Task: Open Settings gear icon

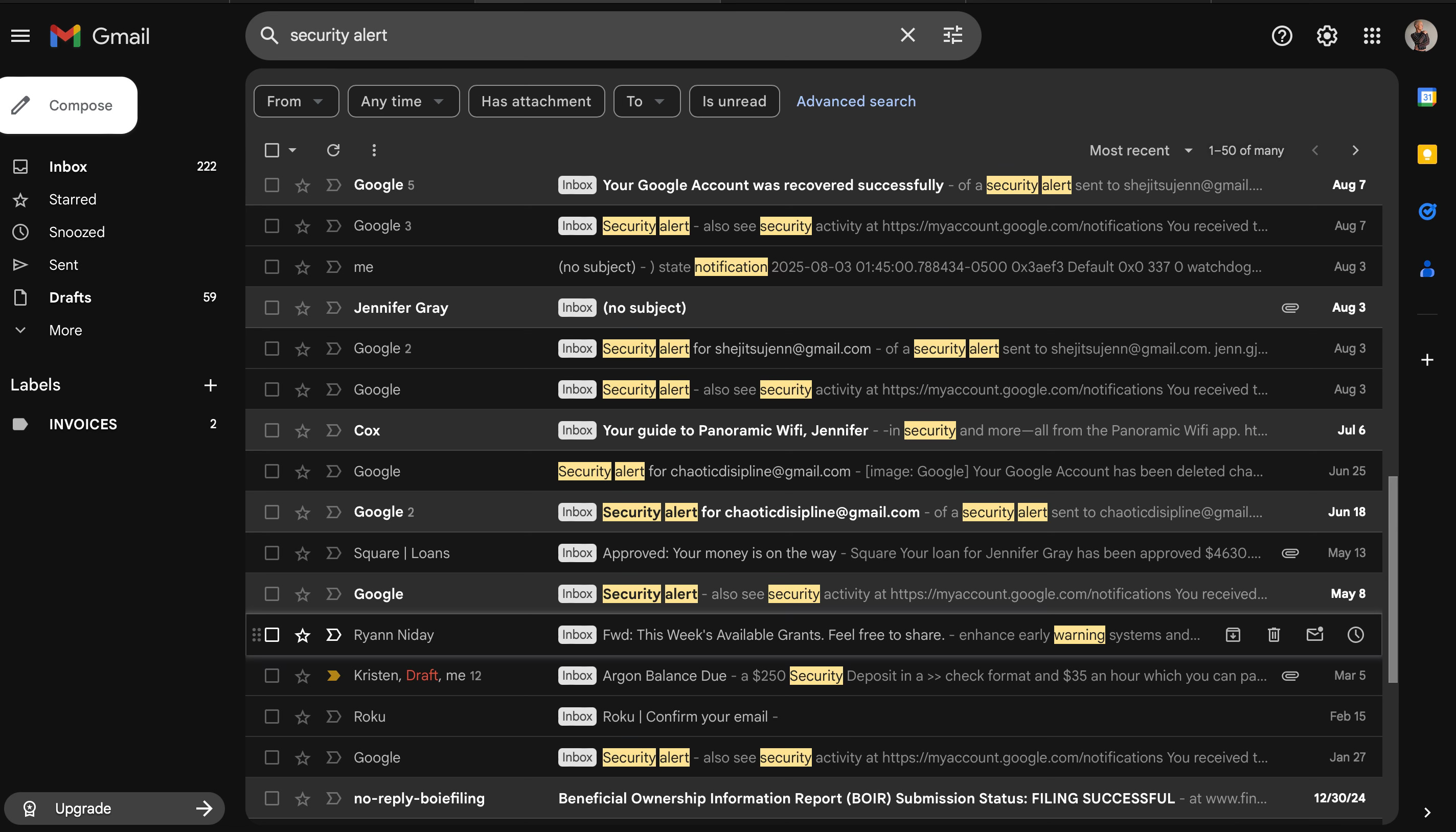Action: (x=1327, y=36)
